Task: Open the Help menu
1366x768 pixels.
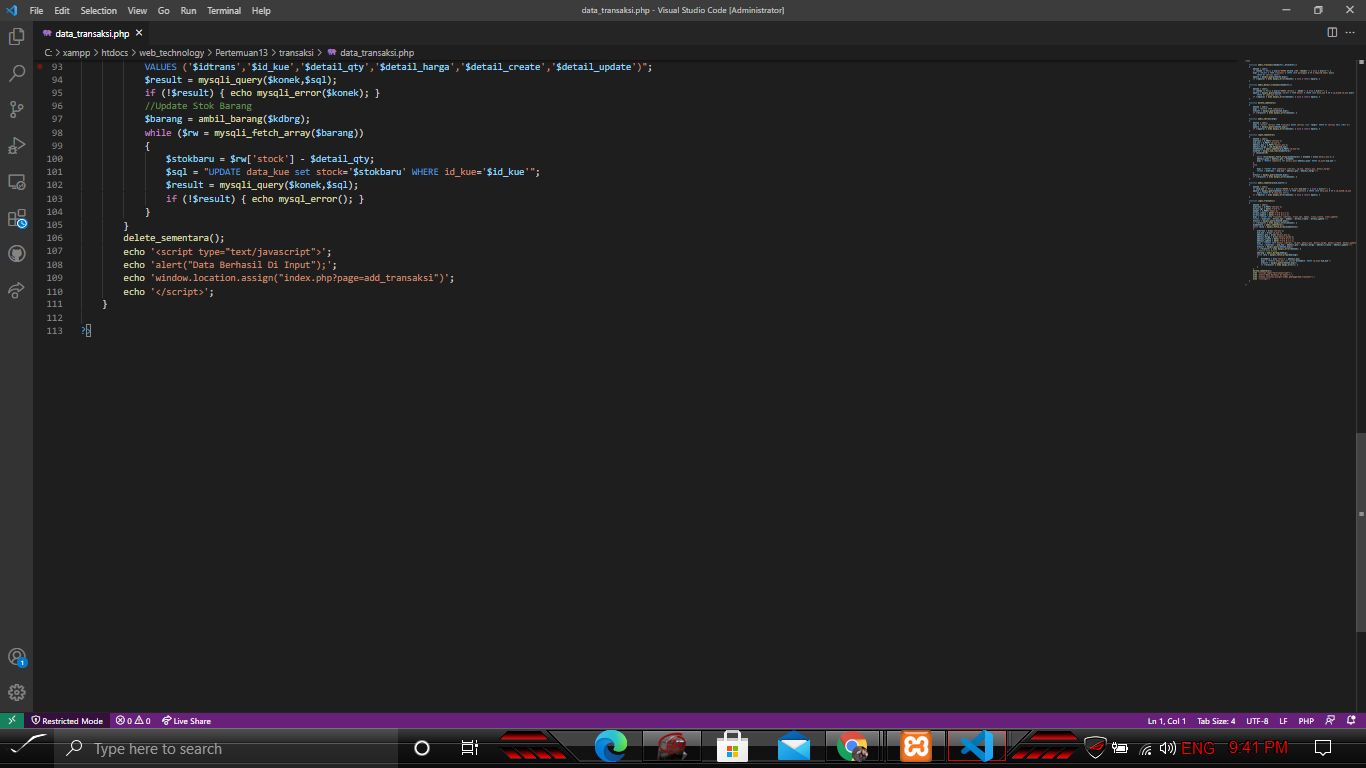Action: click(x=261, y=10)
